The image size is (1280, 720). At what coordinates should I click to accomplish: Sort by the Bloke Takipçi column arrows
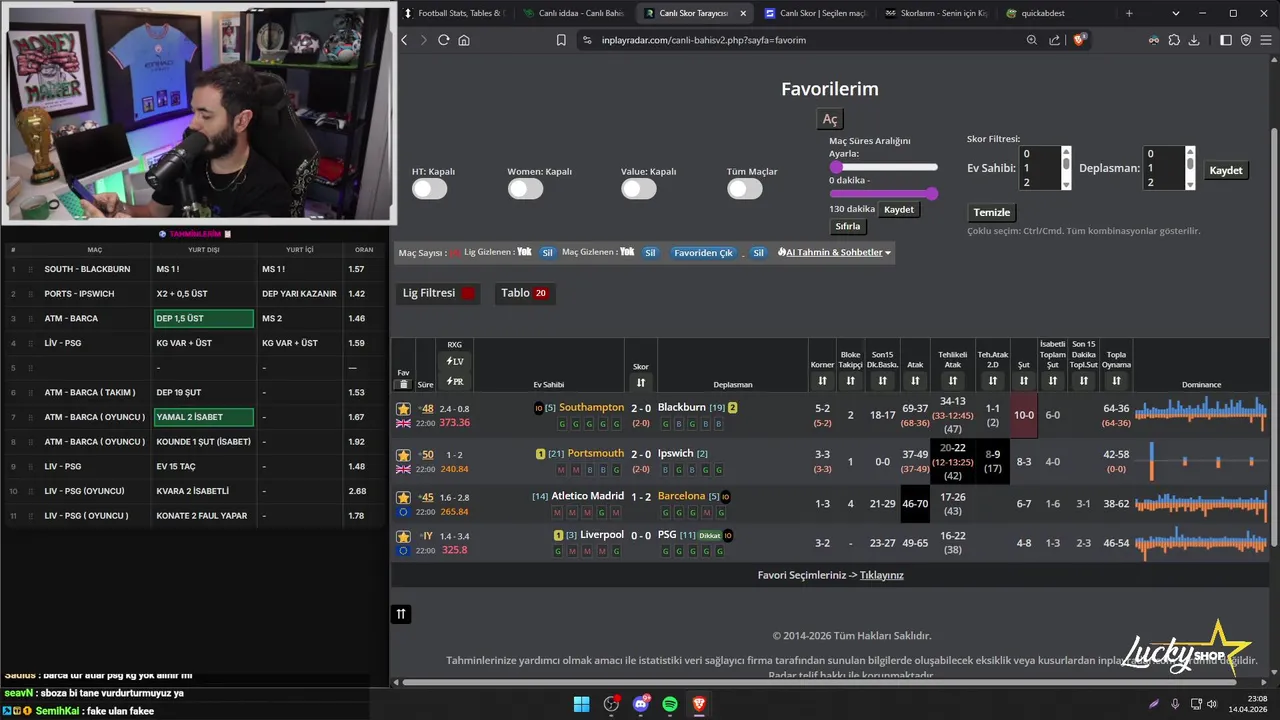click(x=850, y=381)
